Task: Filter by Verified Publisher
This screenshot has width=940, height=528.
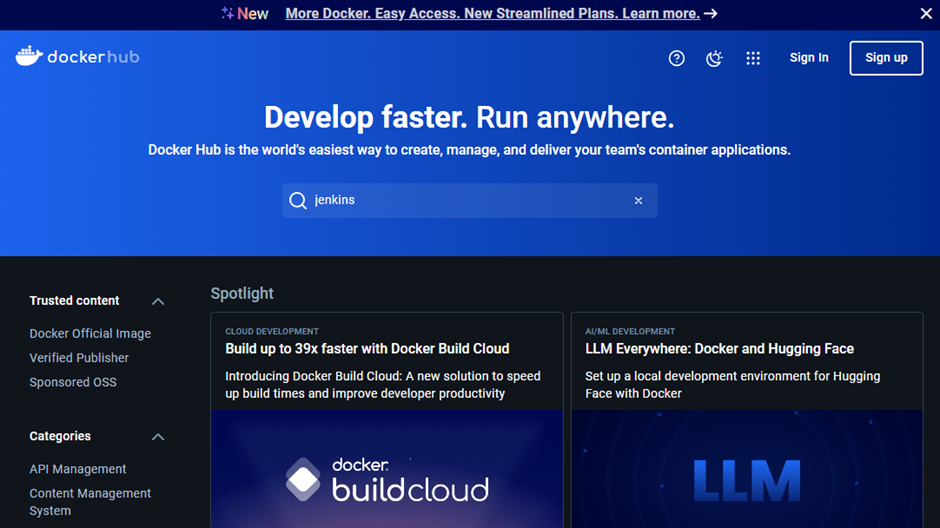Action: pyautogui.click(x=79, y=358)
